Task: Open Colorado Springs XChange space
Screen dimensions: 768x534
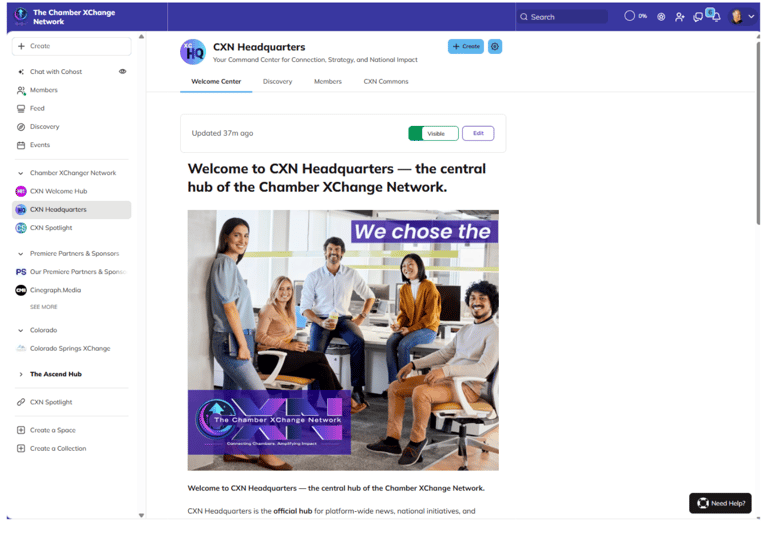Action: pyautogui.click(x=70, y=349)
